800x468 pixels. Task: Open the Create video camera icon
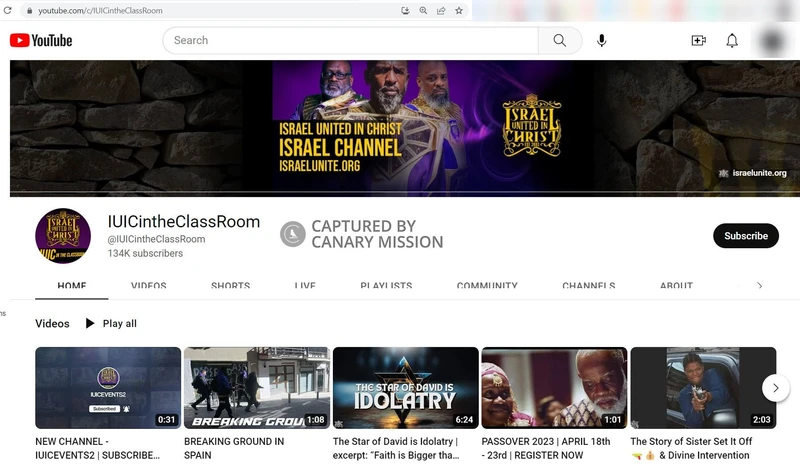pyautogui.click(x=698, y=40)
